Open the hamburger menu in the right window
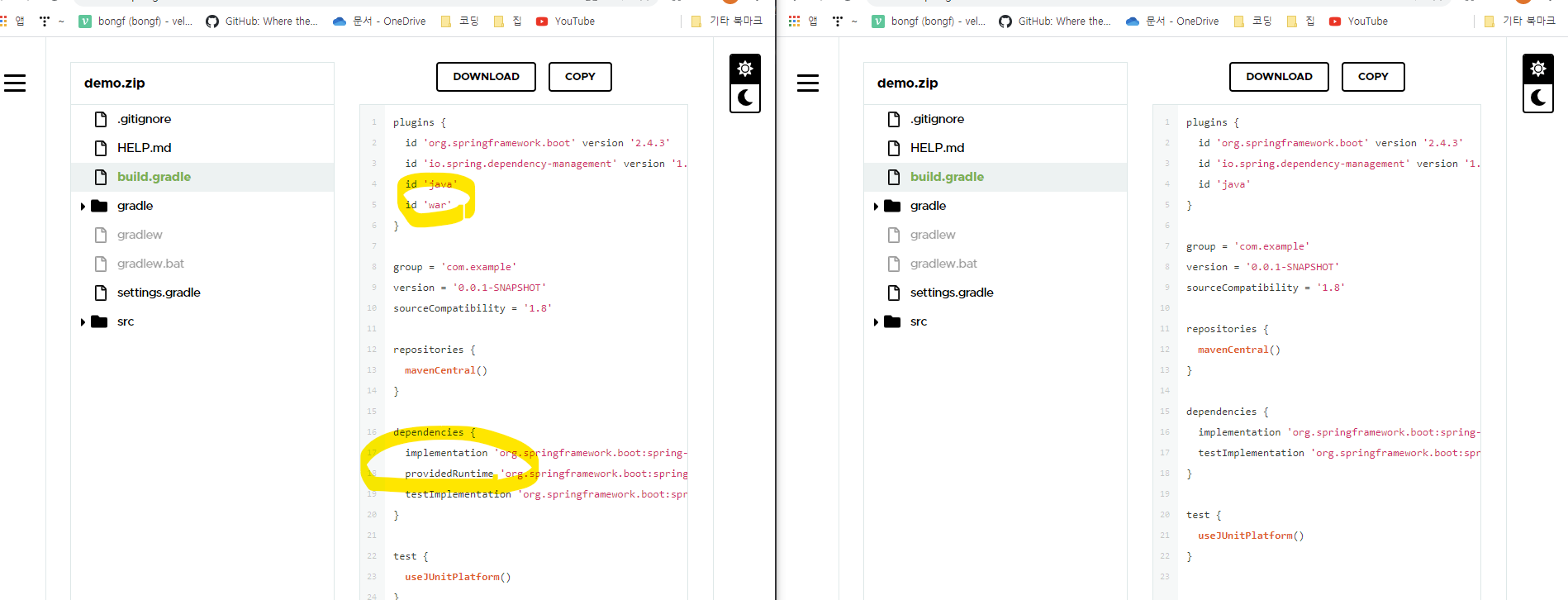Viewport: 1568px width, 600px height. [808, 83]
